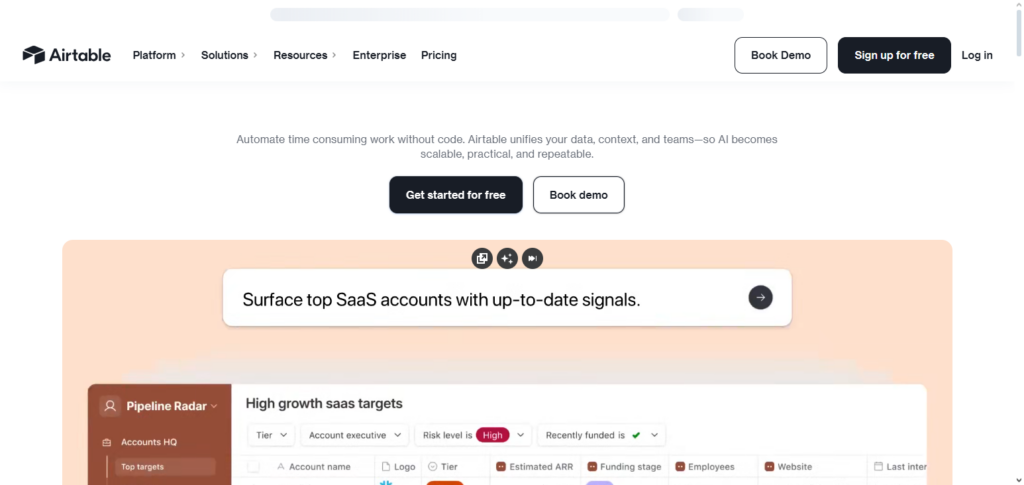1024x485 pixels.
Task: Open the Platform menu
Action: (159, 55)
